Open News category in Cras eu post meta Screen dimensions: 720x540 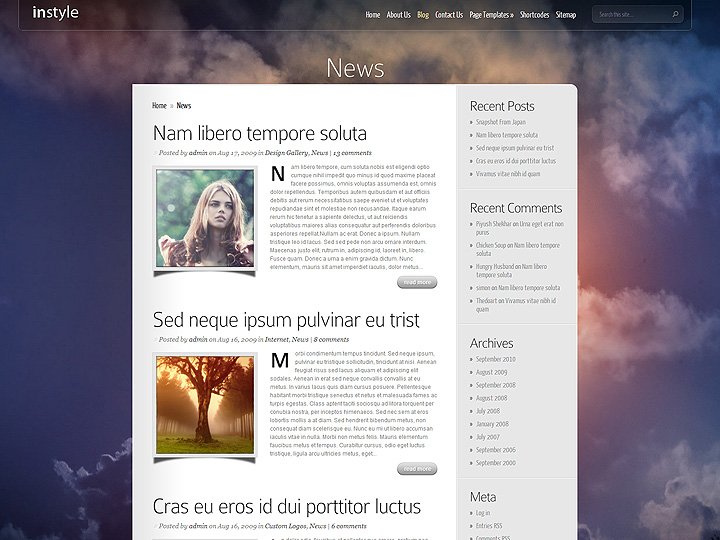coord(317,526)
